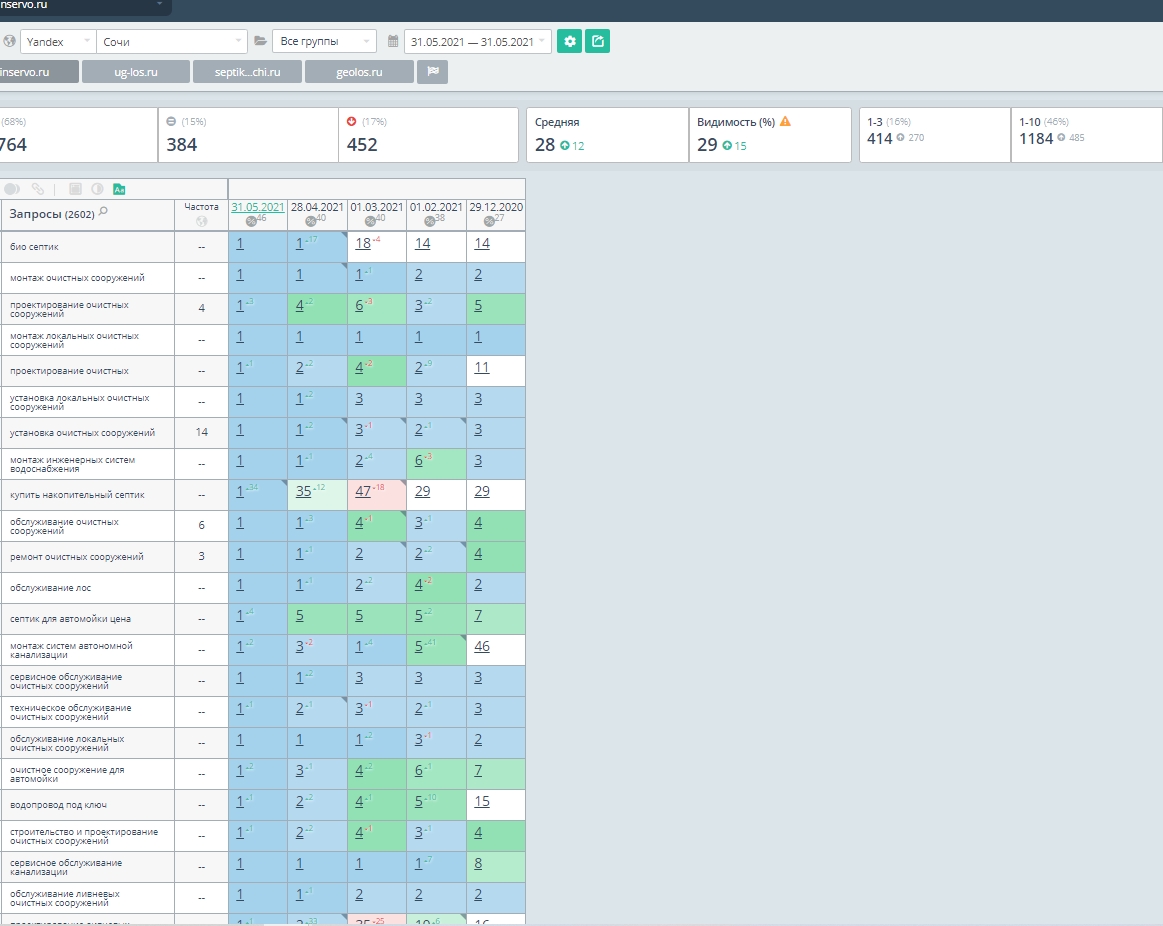Click the link chain icon in table toolbar

coord(38,189)
